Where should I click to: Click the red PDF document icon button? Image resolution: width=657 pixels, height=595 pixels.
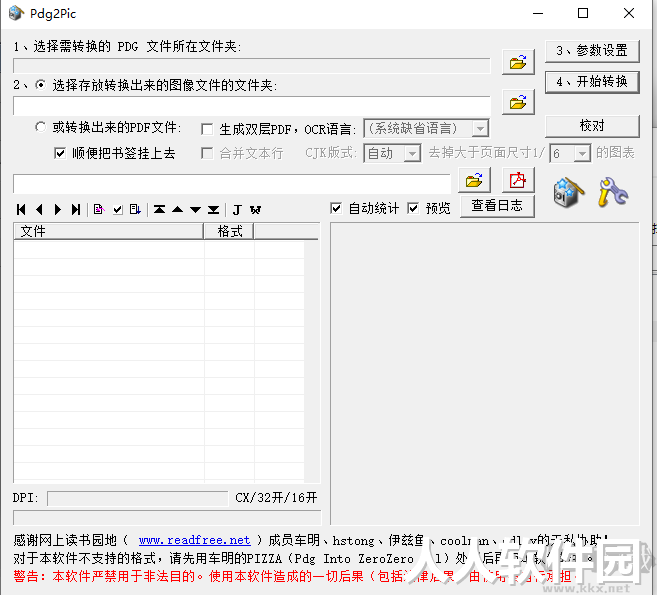coord(518,181)
